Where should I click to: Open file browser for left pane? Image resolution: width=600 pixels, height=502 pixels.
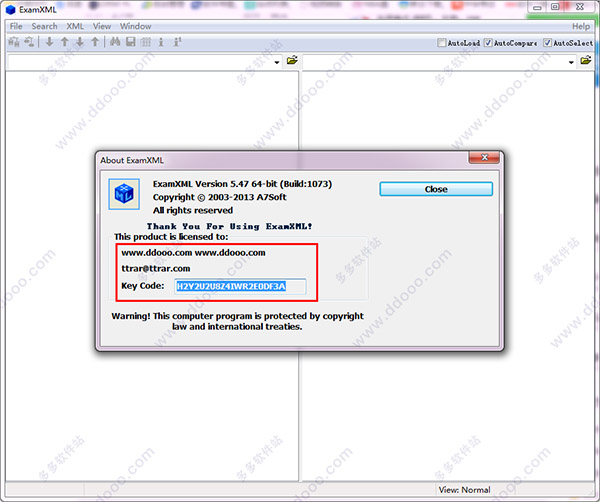[x=292, y=60]
